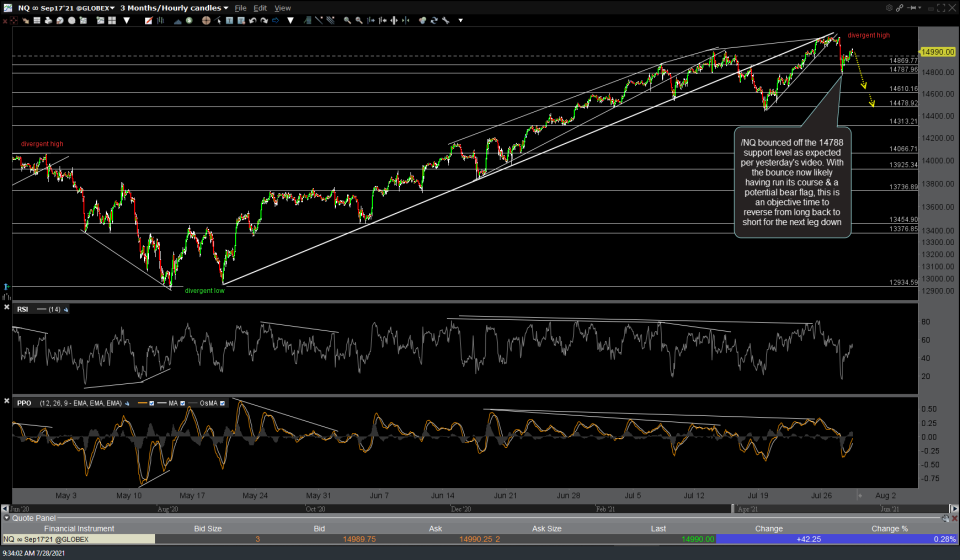The width and height of the screenshot is (960, 560).
Task: Click the zoom out magnifier icon
Action: (359, 20)
